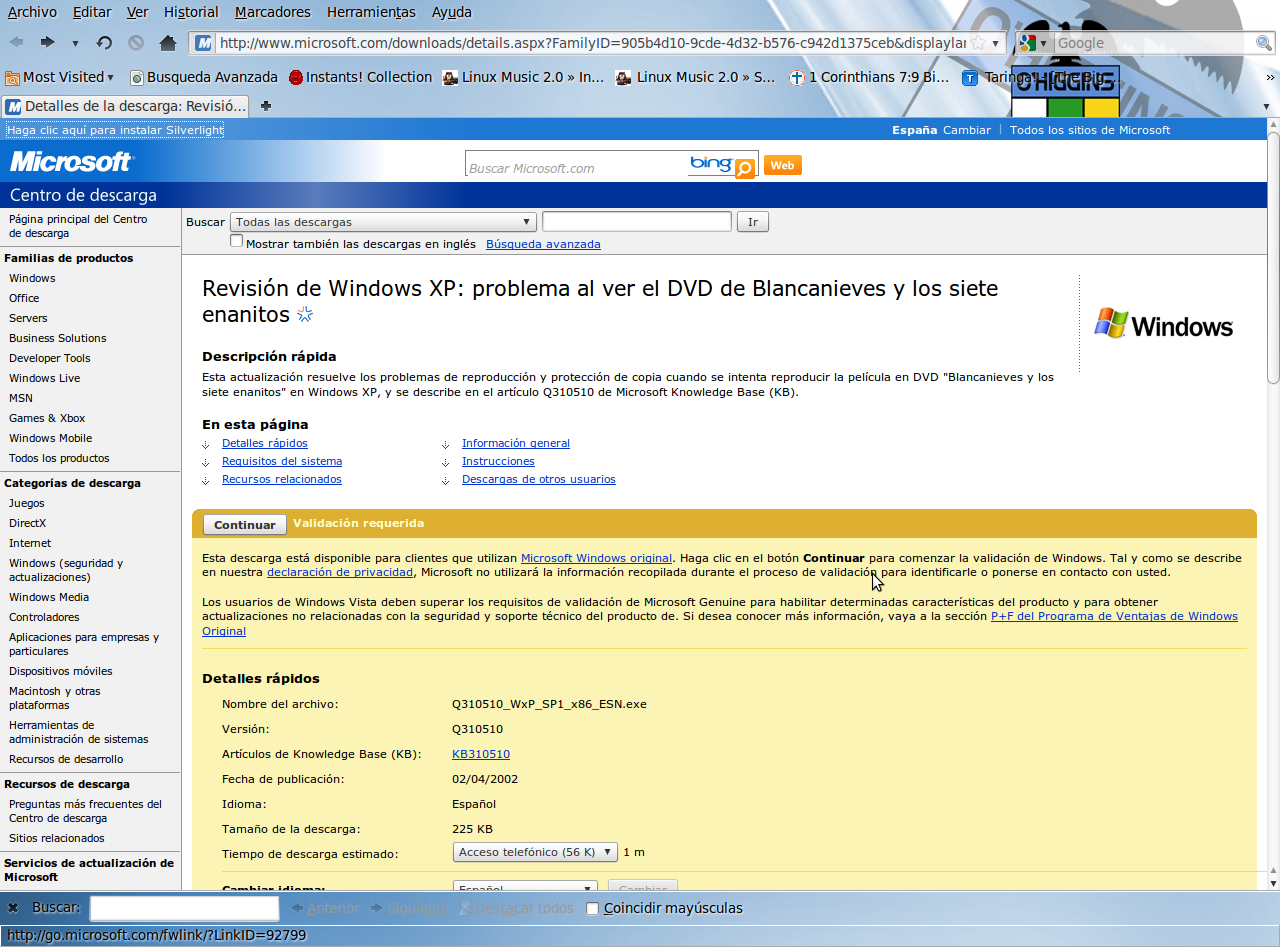
Task: Click the down arrow next to Instrucciones
Action: (446, 463)
